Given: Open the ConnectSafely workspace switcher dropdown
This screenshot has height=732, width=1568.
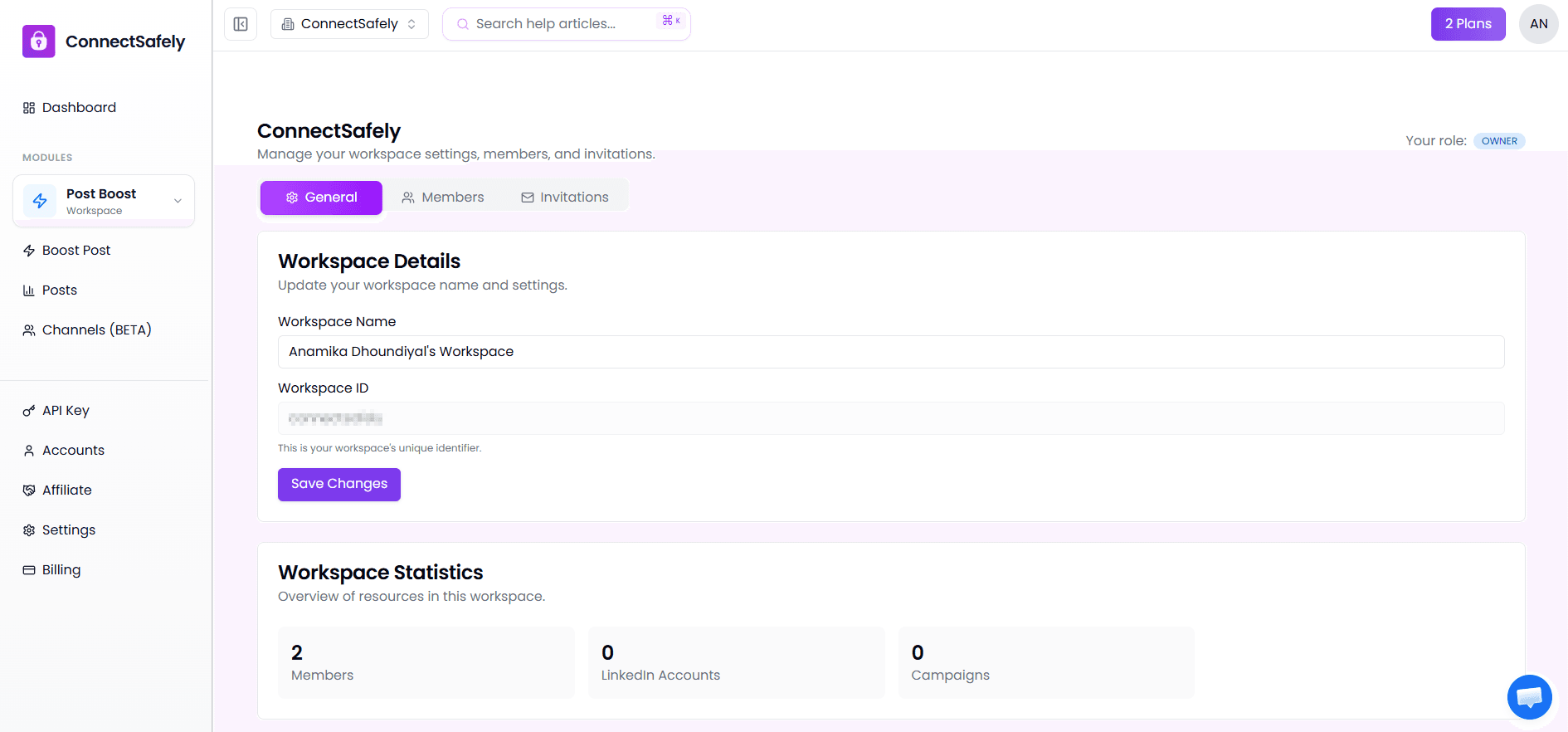Looking at the screenshot, I should pyautogui.click(x=349, y=24).
